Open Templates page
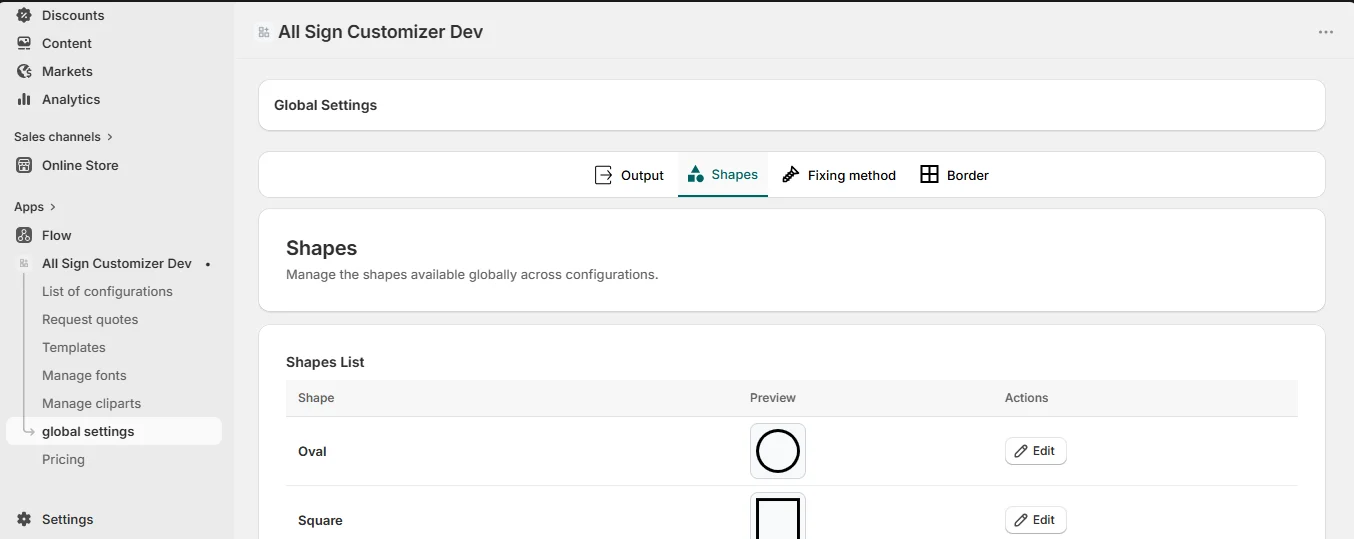This screenshot has width=1354, height=539. pos(74,347)
